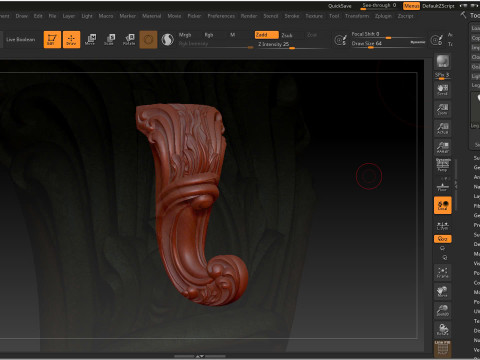480x360 pixels.
Task: Open the Layer menu
Action: pos(69,16)
